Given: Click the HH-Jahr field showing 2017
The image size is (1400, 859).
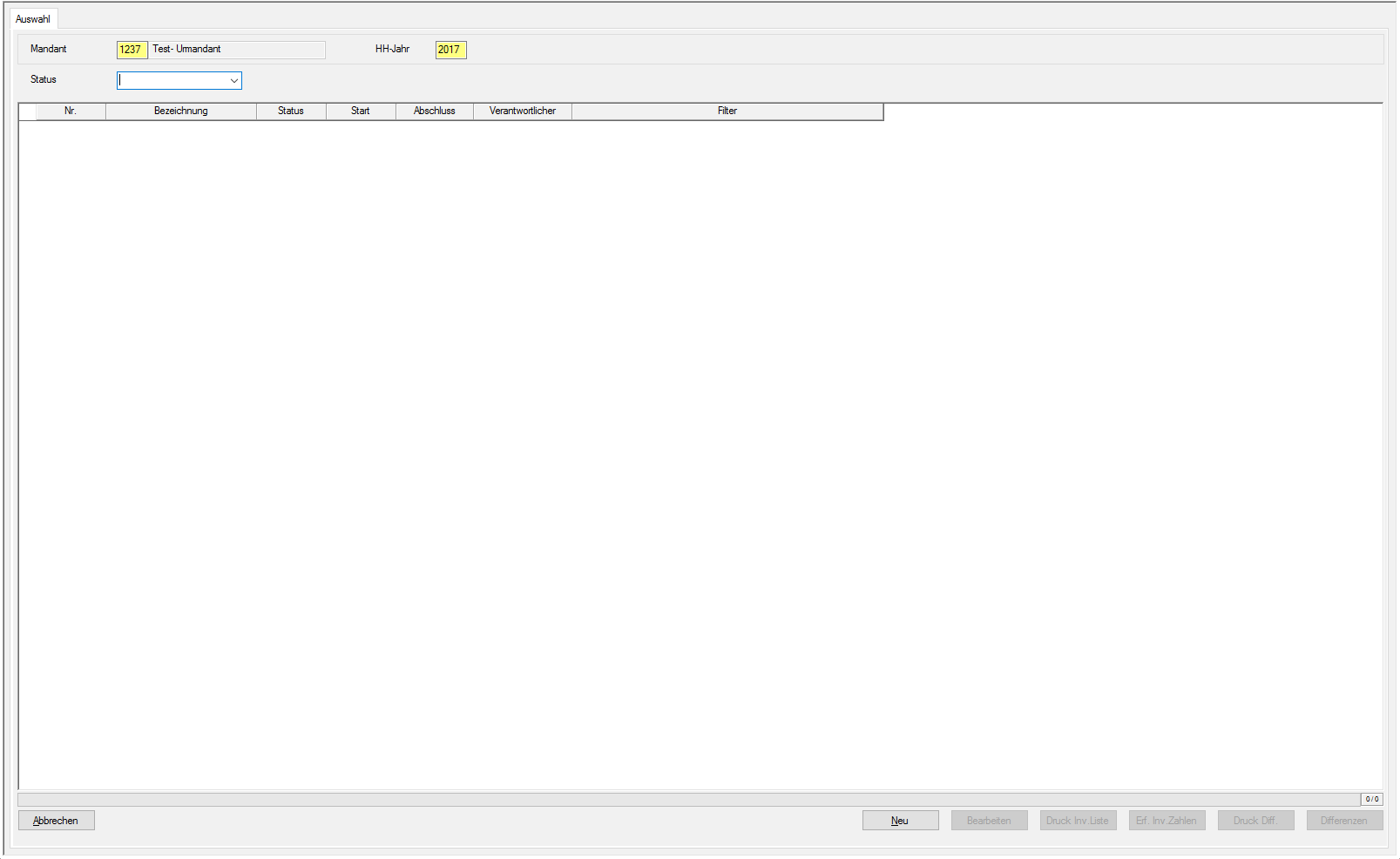Looking at the screenshot, I should pyautogui.click(x=450, y=50).
